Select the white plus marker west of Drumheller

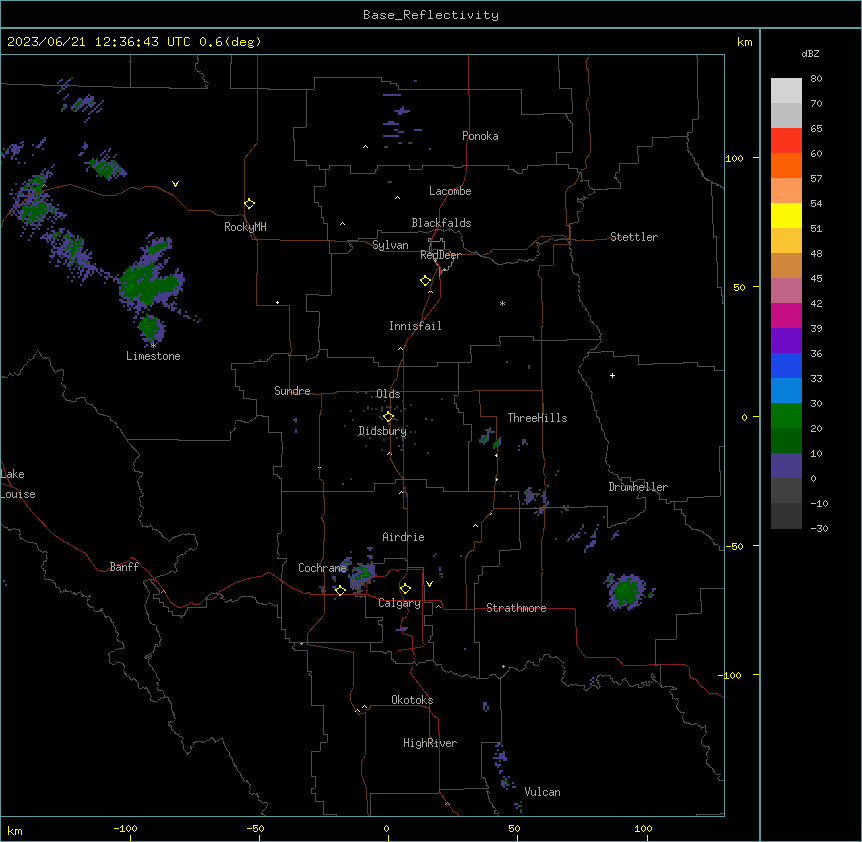pos(612,375)
